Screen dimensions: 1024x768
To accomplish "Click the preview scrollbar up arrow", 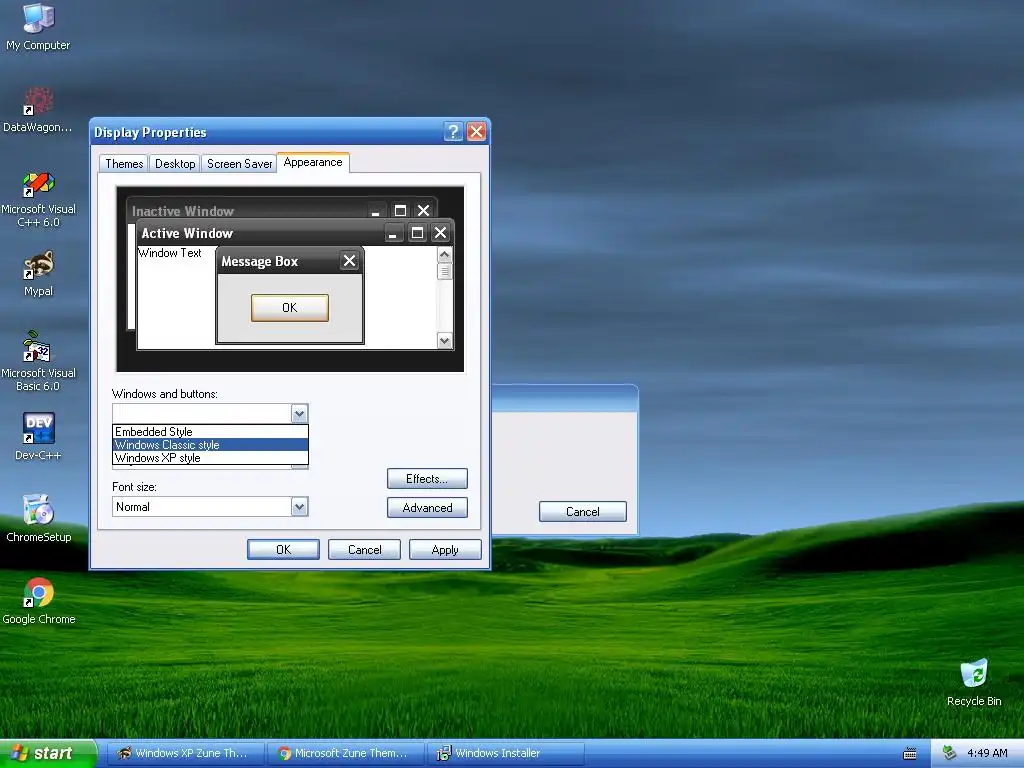I will point(445,255).
